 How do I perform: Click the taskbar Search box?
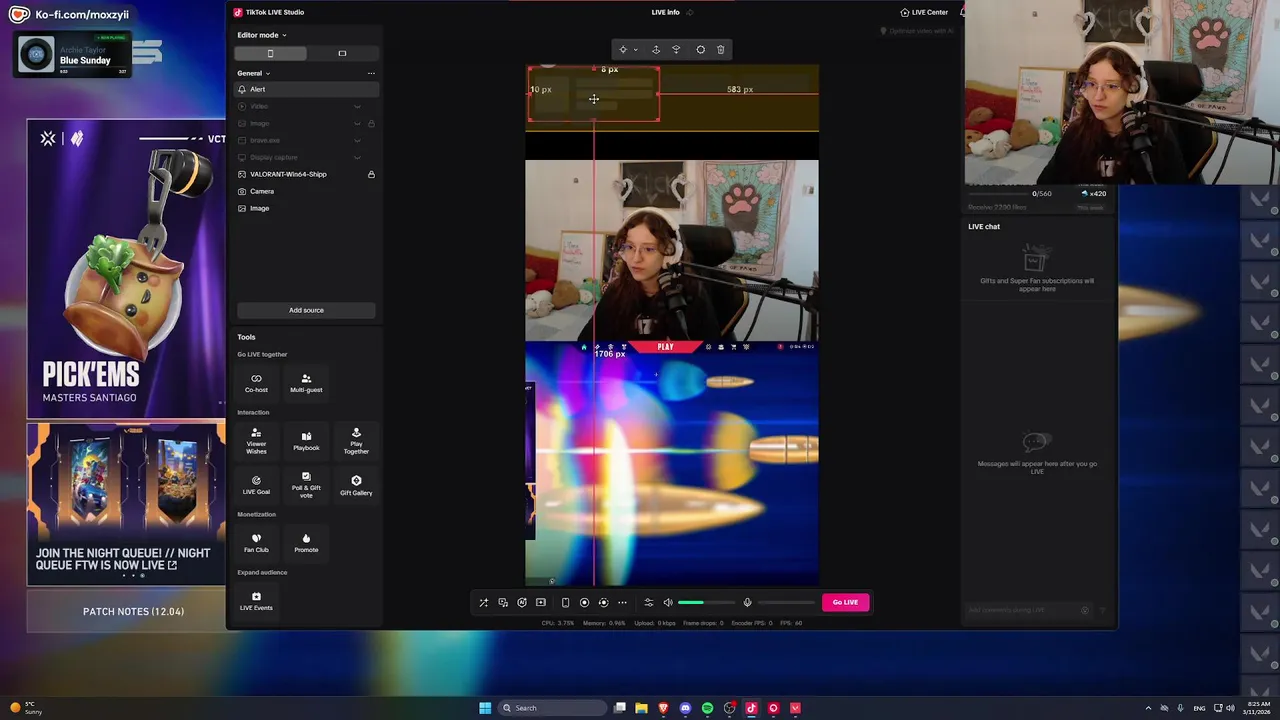(x=552, y=708)
